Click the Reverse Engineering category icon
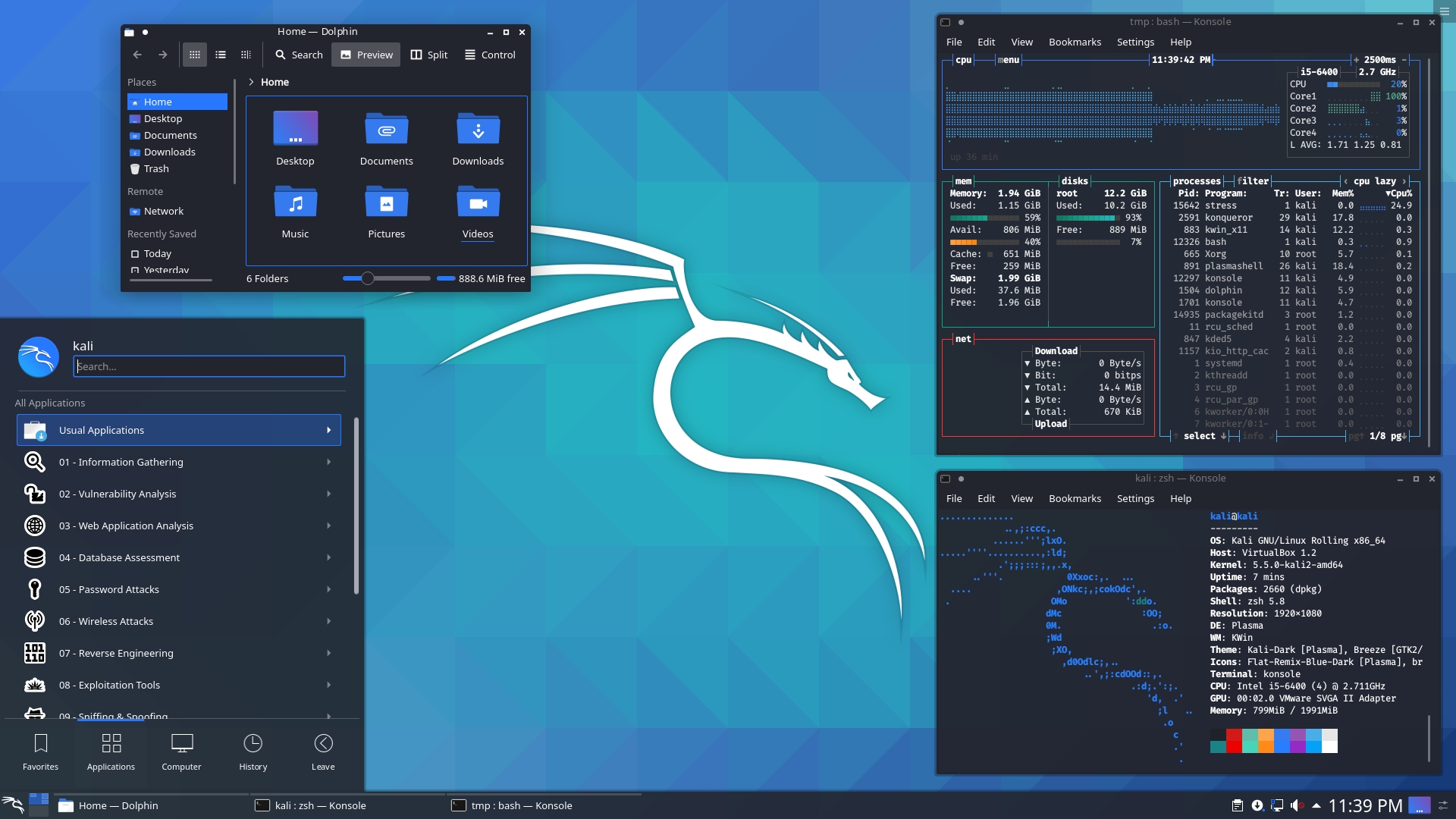Viewport: 1456px width, 819px height. [x=33, y=653]
